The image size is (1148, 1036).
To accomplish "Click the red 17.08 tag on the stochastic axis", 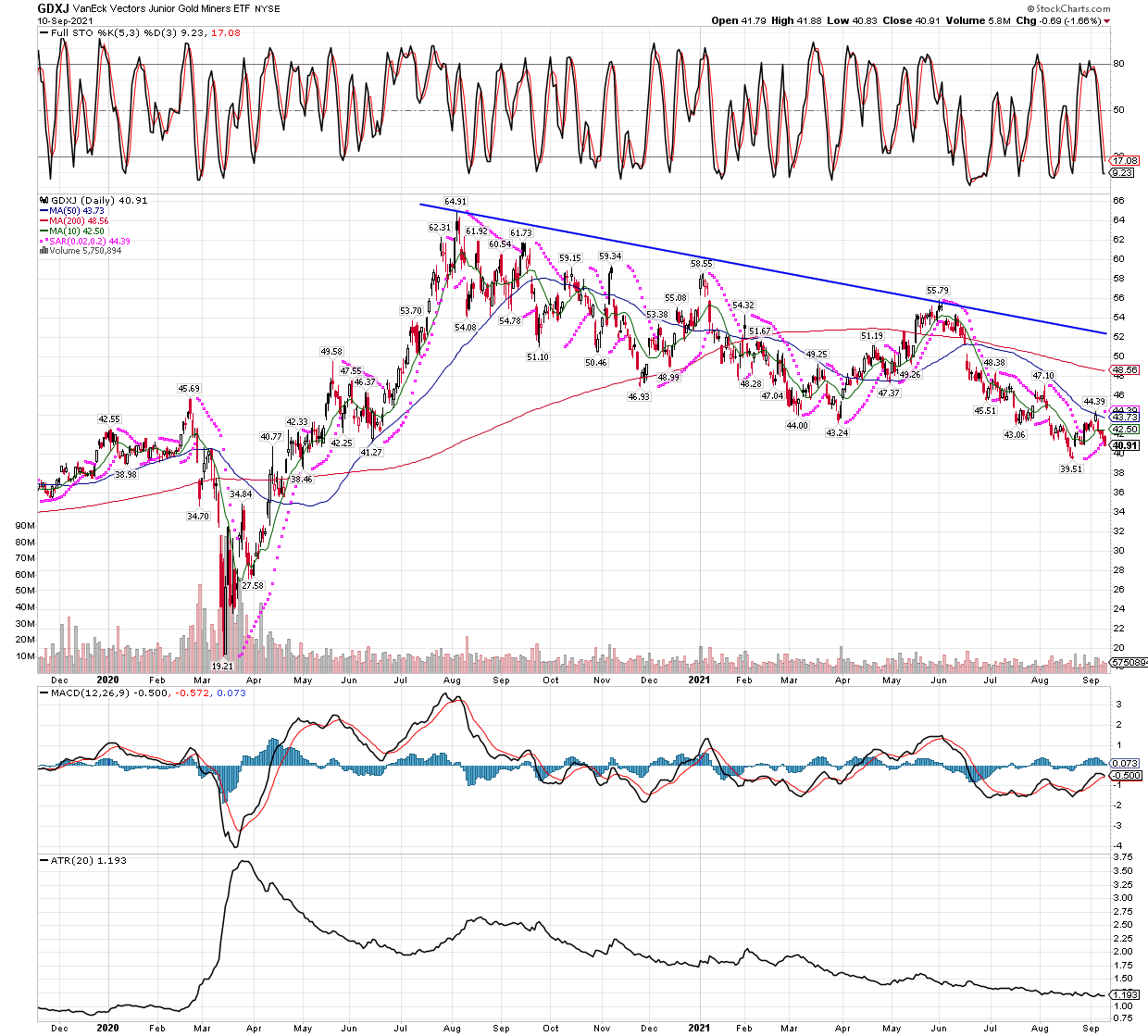I will [x=1124, y=161].
